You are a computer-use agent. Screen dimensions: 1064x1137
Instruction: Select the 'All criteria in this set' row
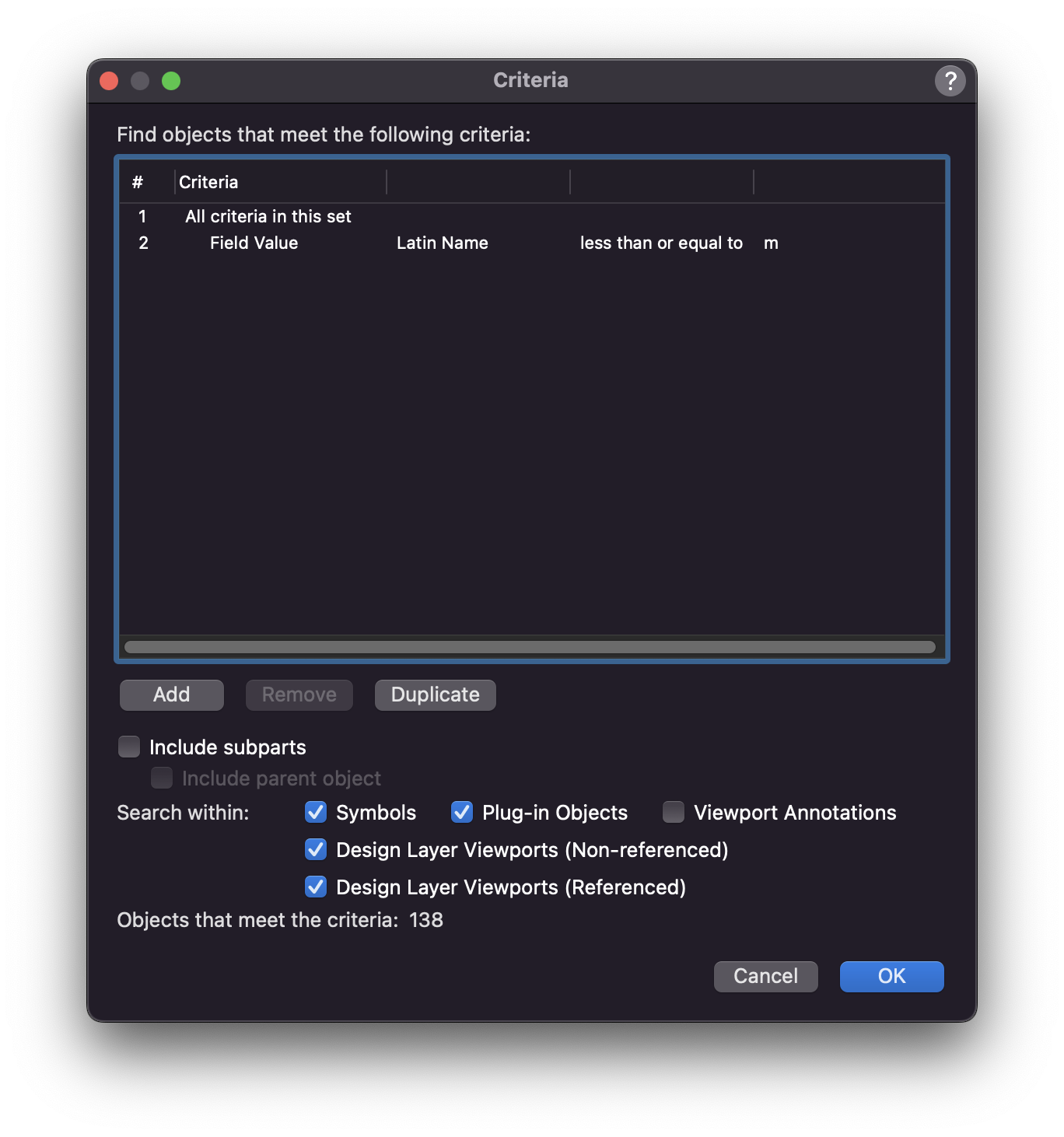[268, 216]
